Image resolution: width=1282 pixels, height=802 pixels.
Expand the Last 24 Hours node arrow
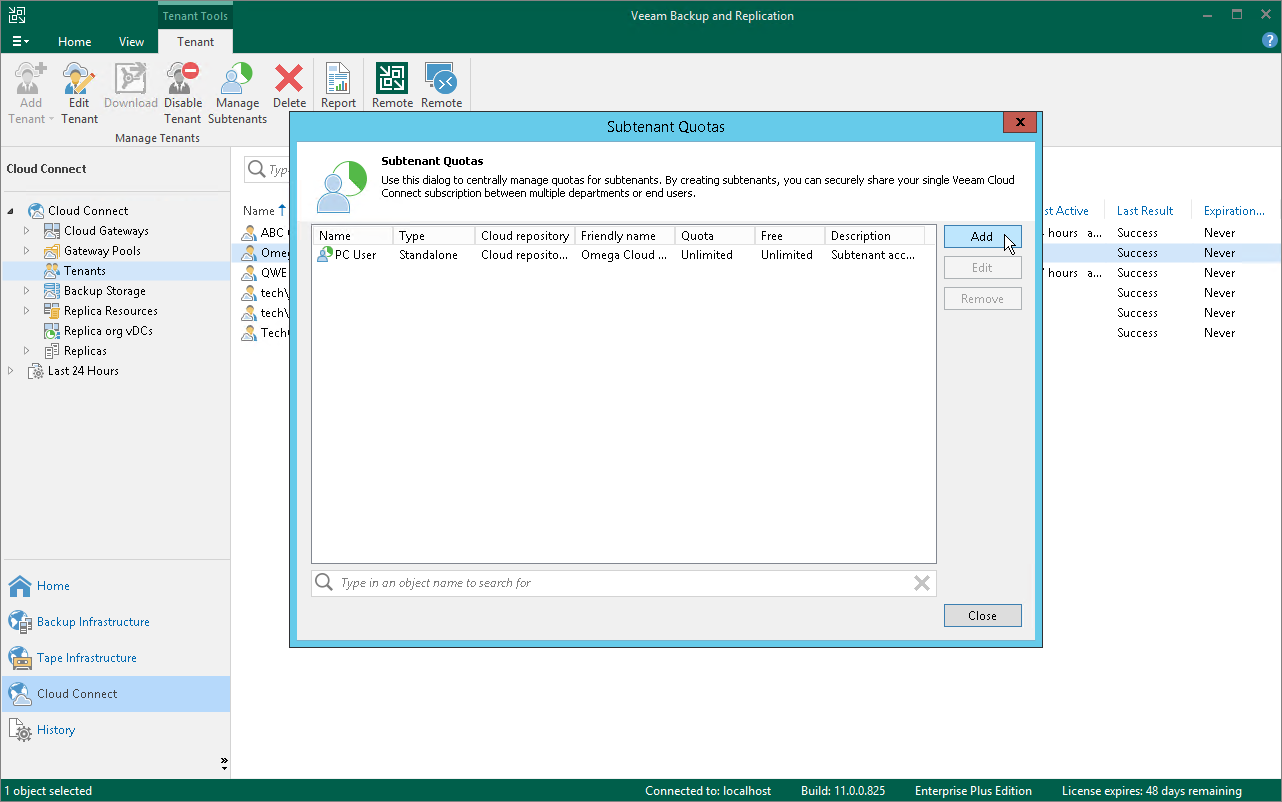click(12, 371)
